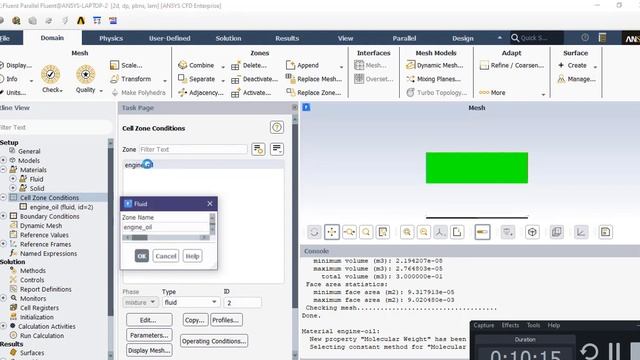Viewport: 640px width, 360px height.
Task: Open the Solution ribbon tab
Action: 228,38
